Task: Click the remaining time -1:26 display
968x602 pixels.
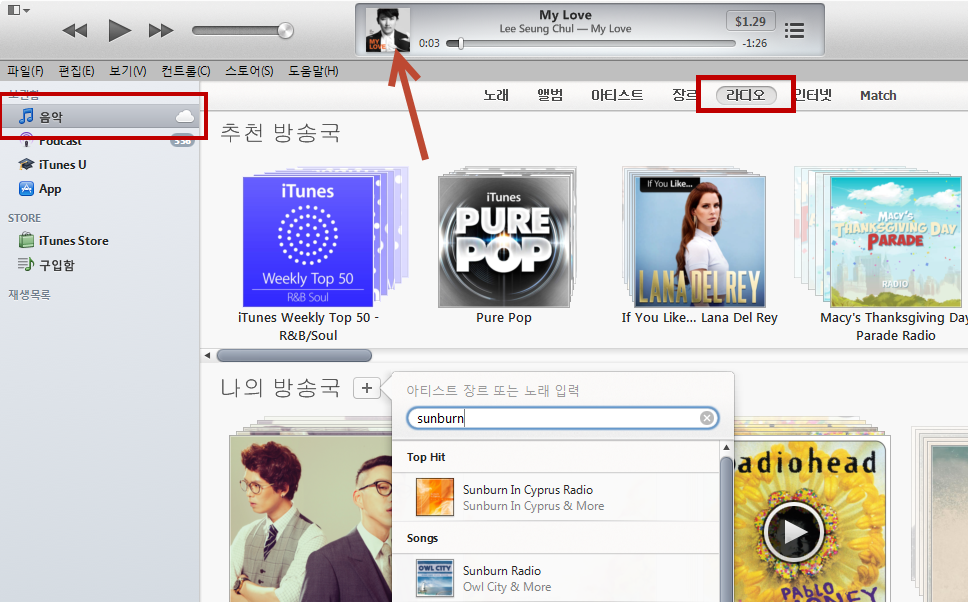Action: click(754, 43)
